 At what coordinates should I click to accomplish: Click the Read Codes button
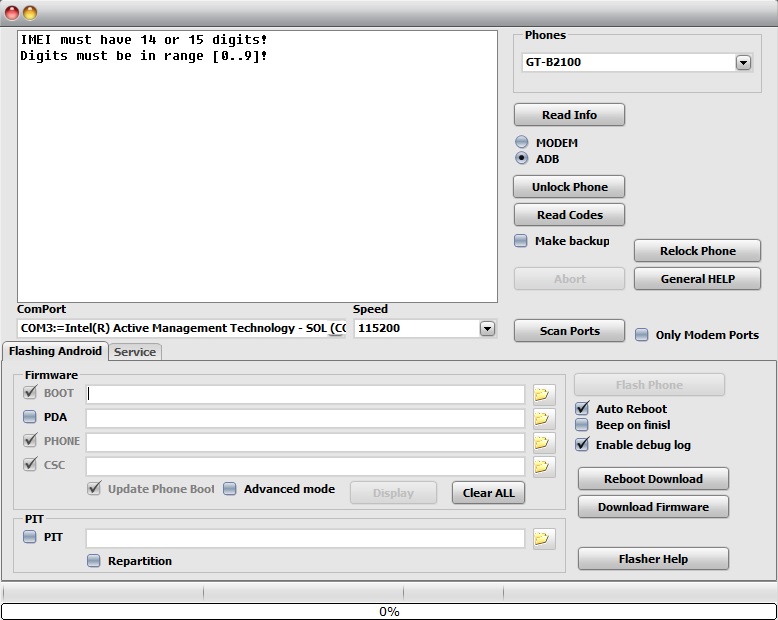pos(569,215)
